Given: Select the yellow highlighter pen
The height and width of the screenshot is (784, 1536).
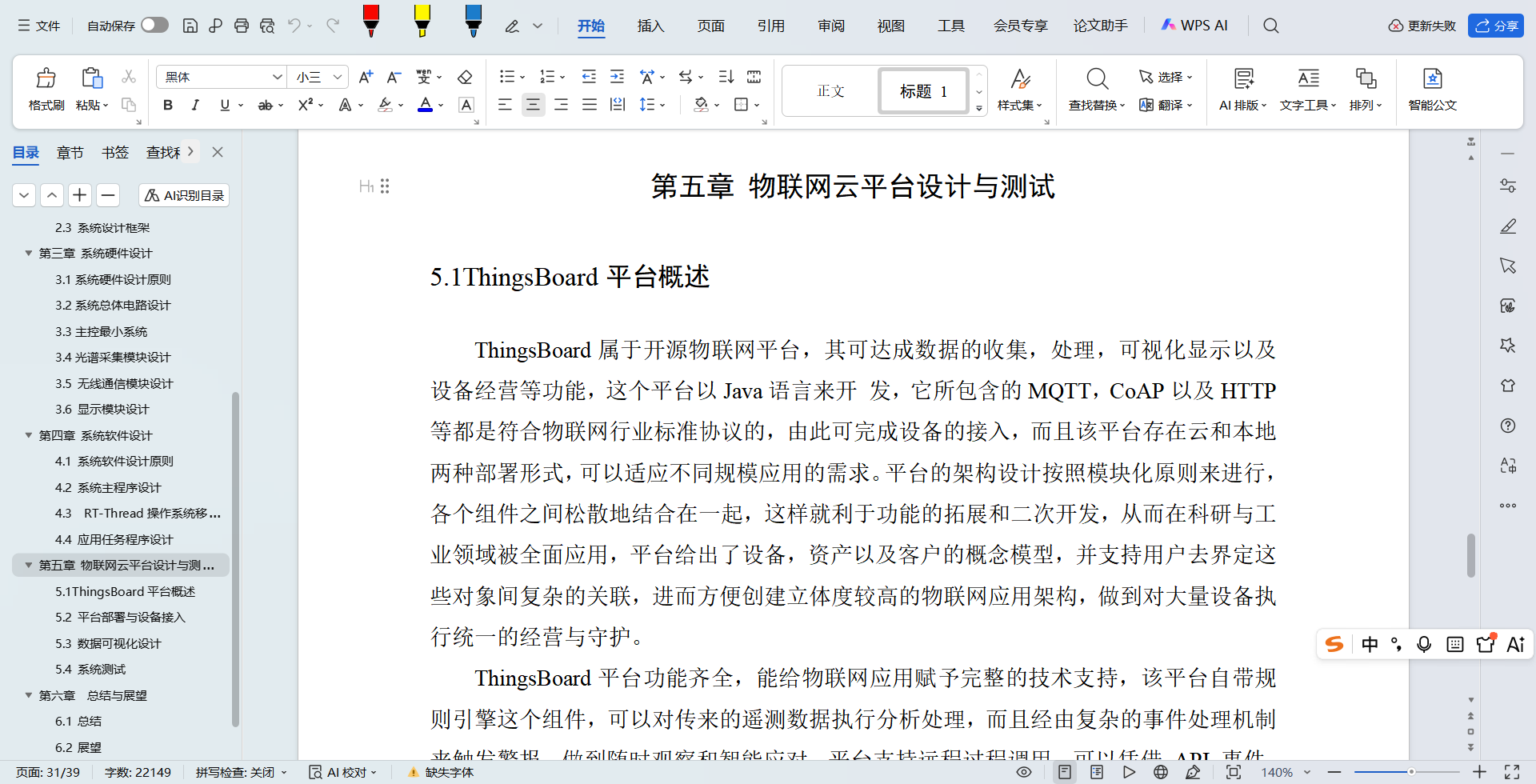Looking at the screenshot, I should click(422, 20).
